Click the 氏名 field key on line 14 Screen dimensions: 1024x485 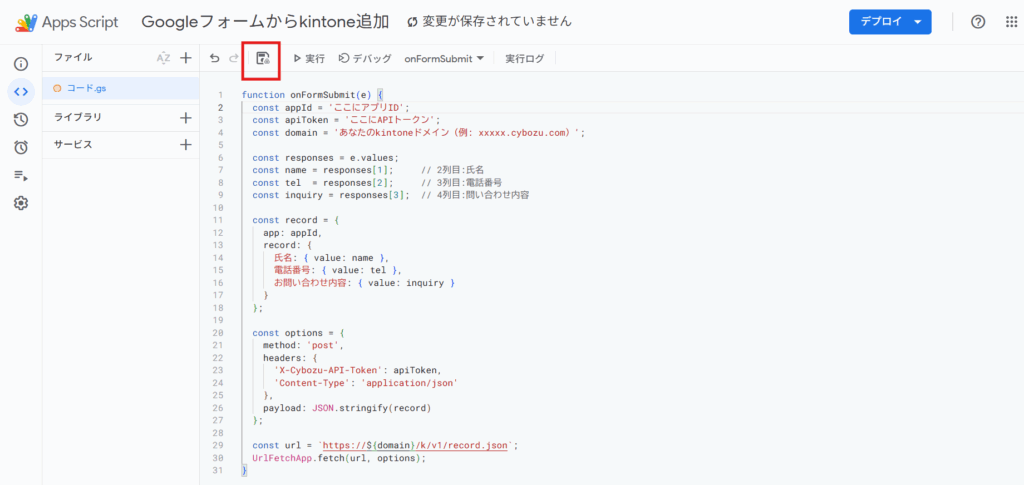coord(283,258)
